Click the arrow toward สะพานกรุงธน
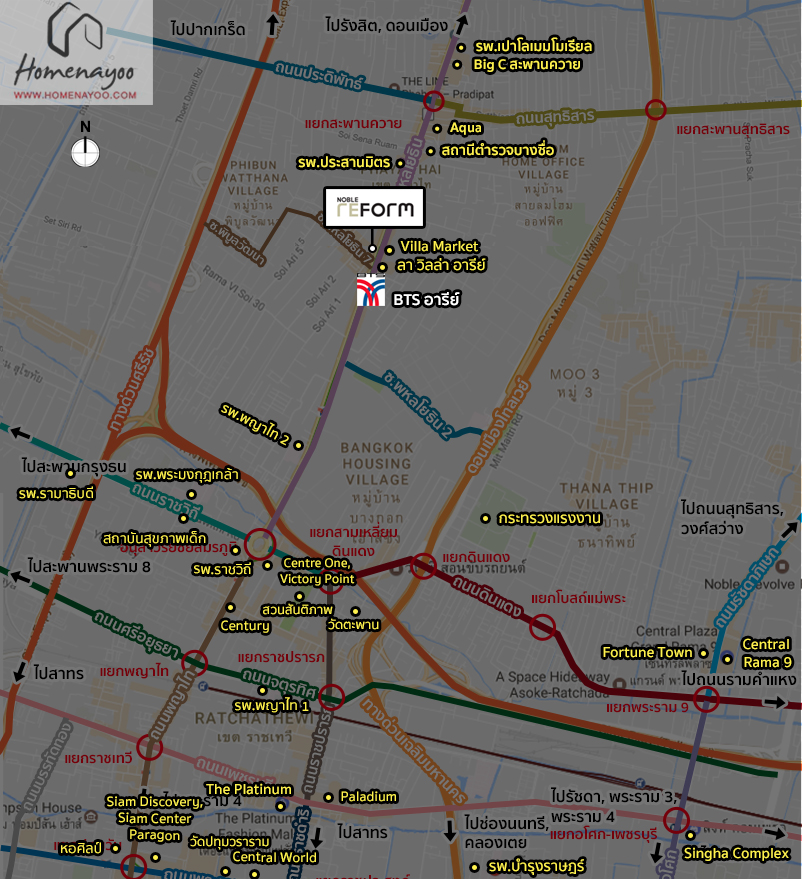 (20, 433)
